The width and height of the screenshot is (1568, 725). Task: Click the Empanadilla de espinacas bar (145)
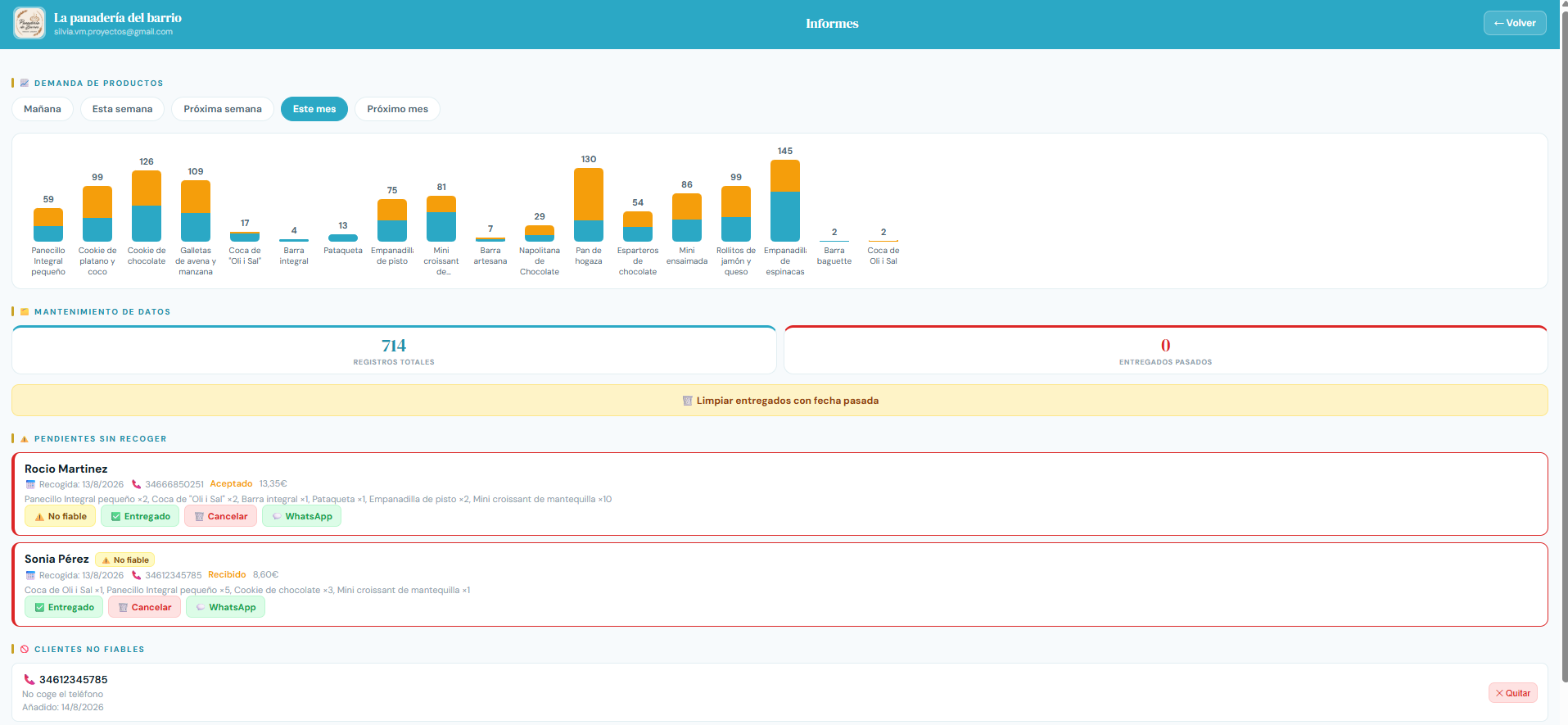[x=785, y=201]
